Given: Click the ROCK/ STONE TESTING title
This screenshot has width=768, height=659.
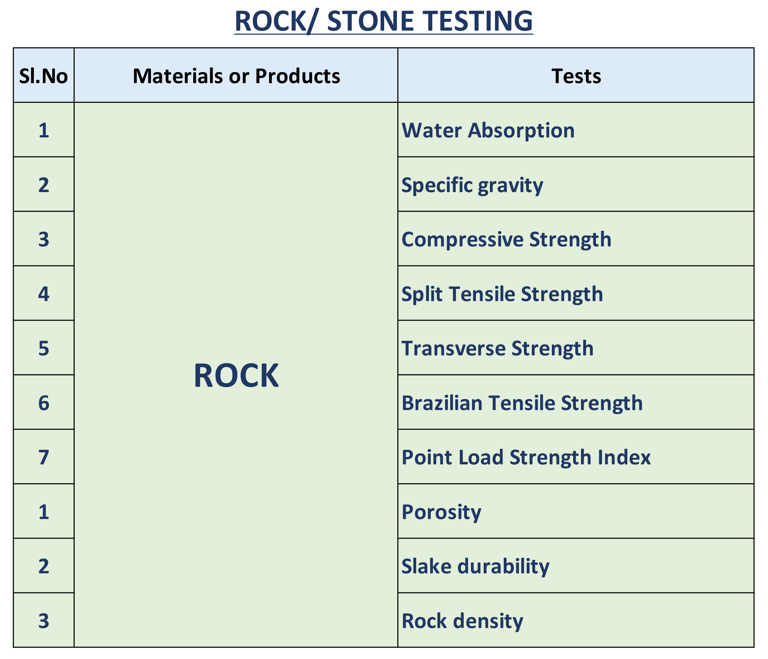Looking at the screenshot, I should [x=383, y=21].
